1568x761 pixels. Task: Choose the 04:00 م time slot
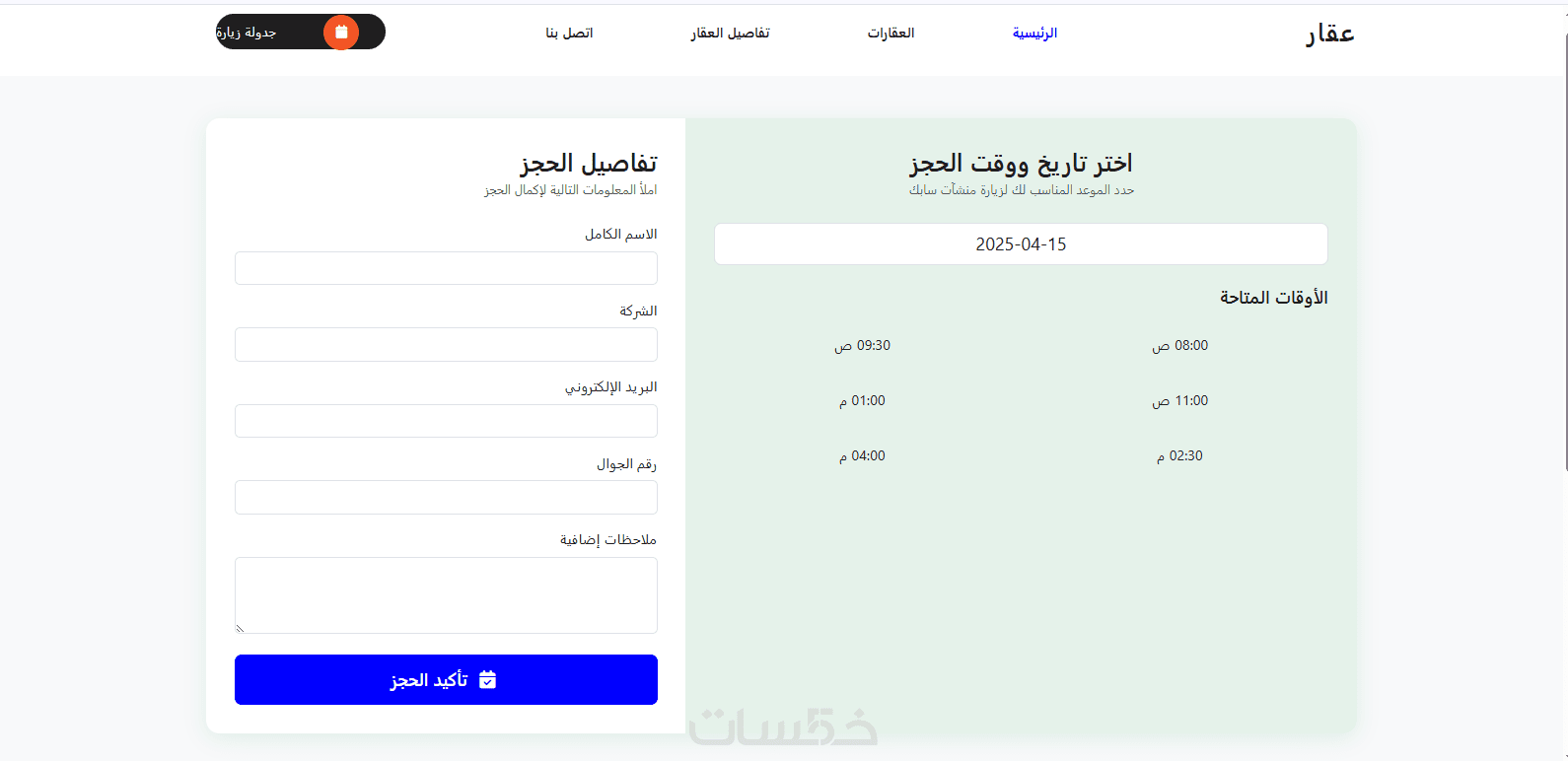click(x=862, y=455)
